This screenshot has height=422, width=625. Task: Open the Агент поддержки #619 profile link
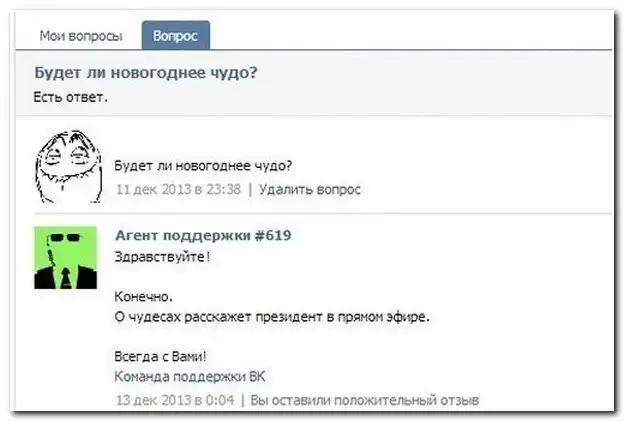[x=203, y=236]
